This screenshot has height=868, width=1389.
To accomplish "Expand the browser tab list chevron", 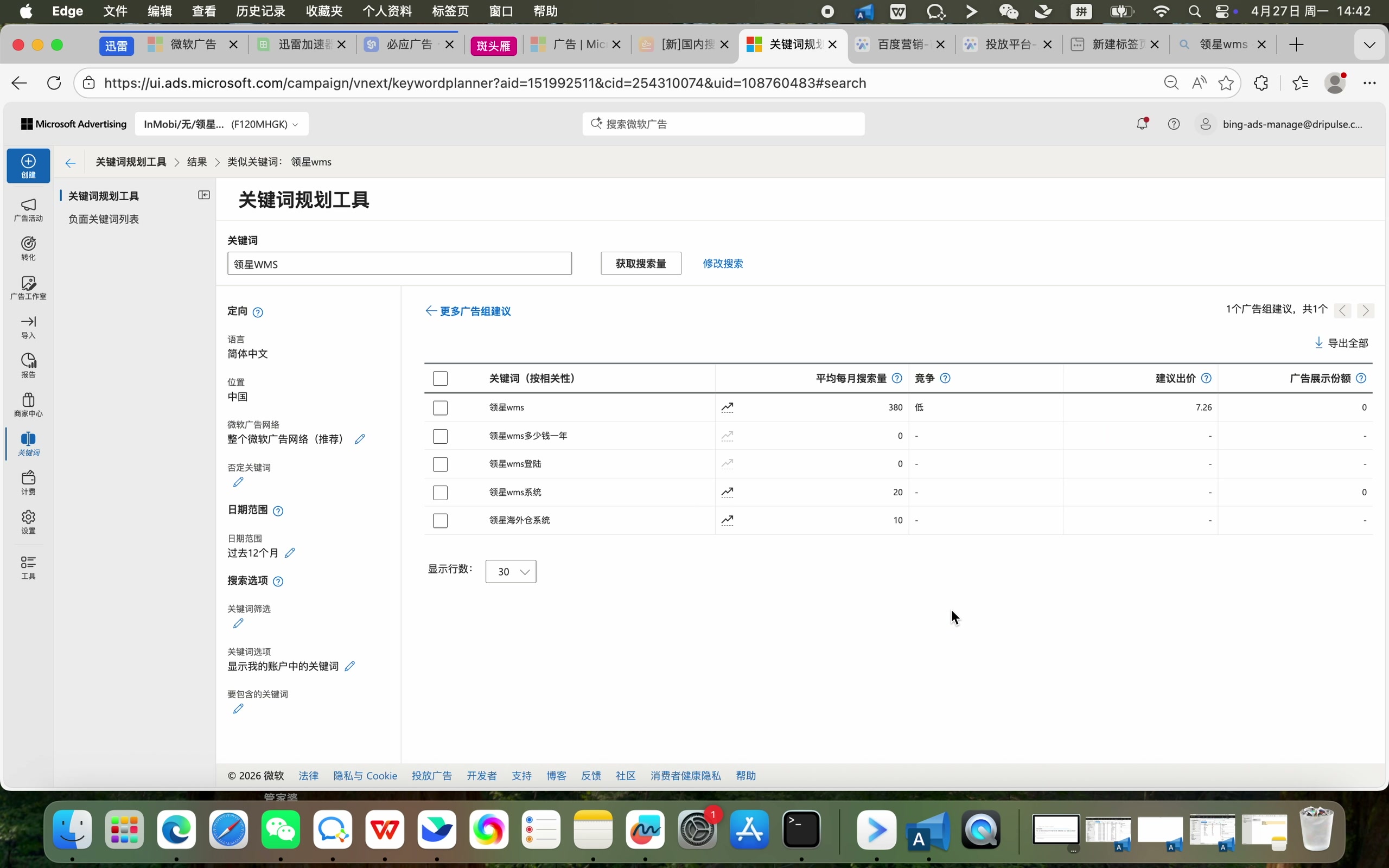I will click(1369, 45).
